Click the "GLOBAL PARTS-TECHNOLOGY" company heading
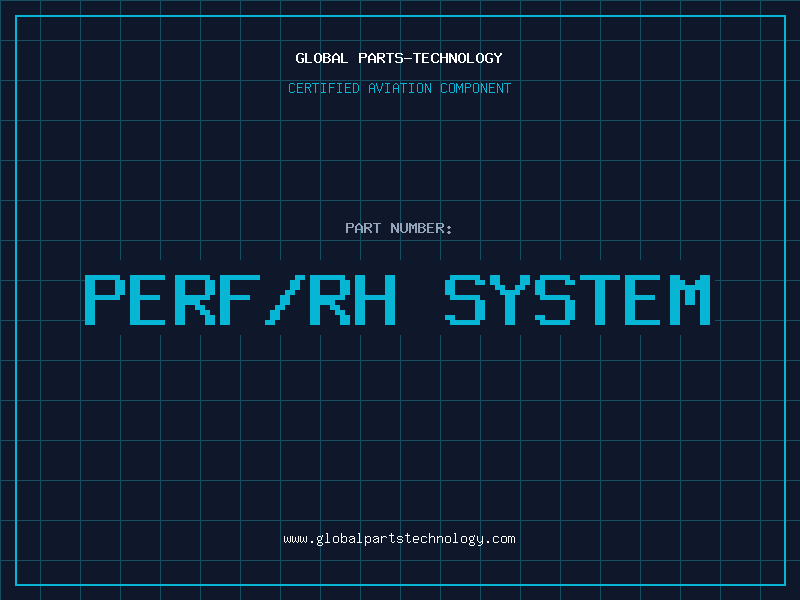800x600 pixels. pos(399,59)
